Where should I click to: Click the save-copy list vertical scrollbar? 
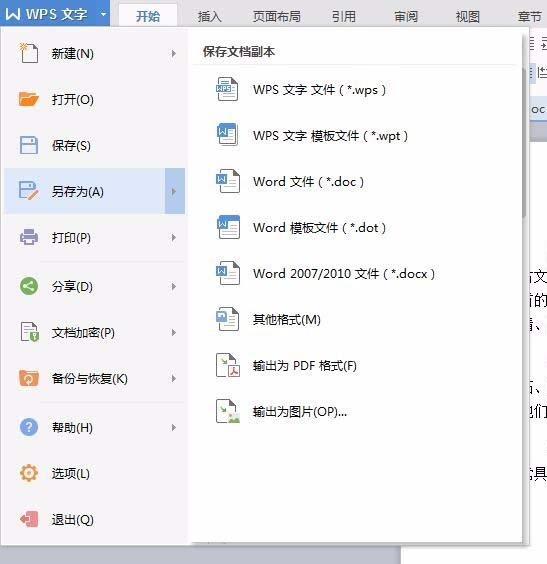(524, 142)
